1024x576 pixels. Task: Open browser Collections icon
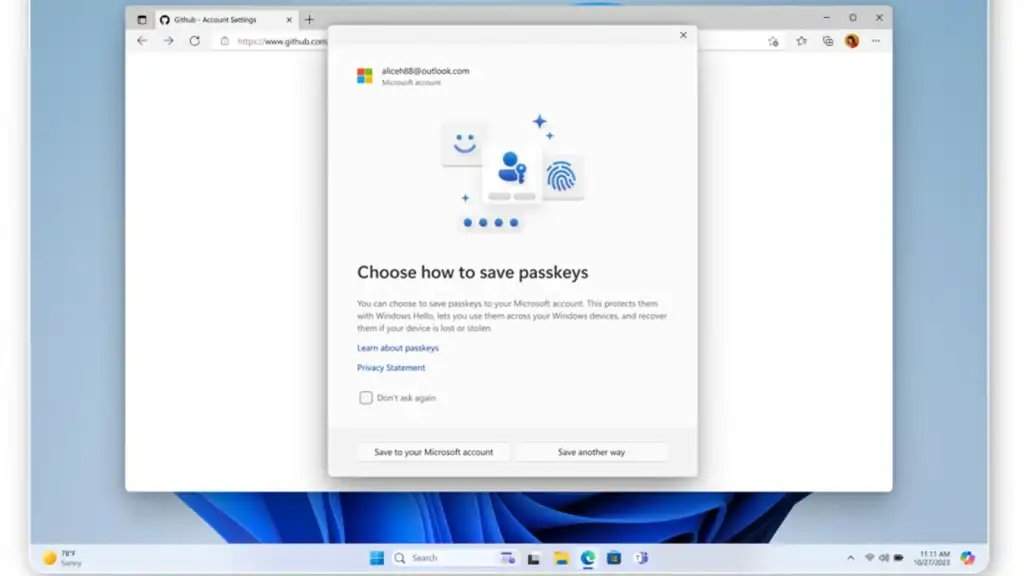pyautogui.click(x=827, y=41)
